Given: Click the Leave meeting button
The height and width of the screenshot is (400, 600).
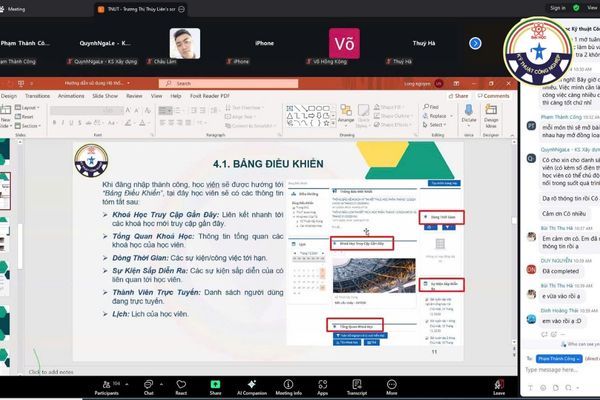Looking at the screenshot, I should 499,387.
